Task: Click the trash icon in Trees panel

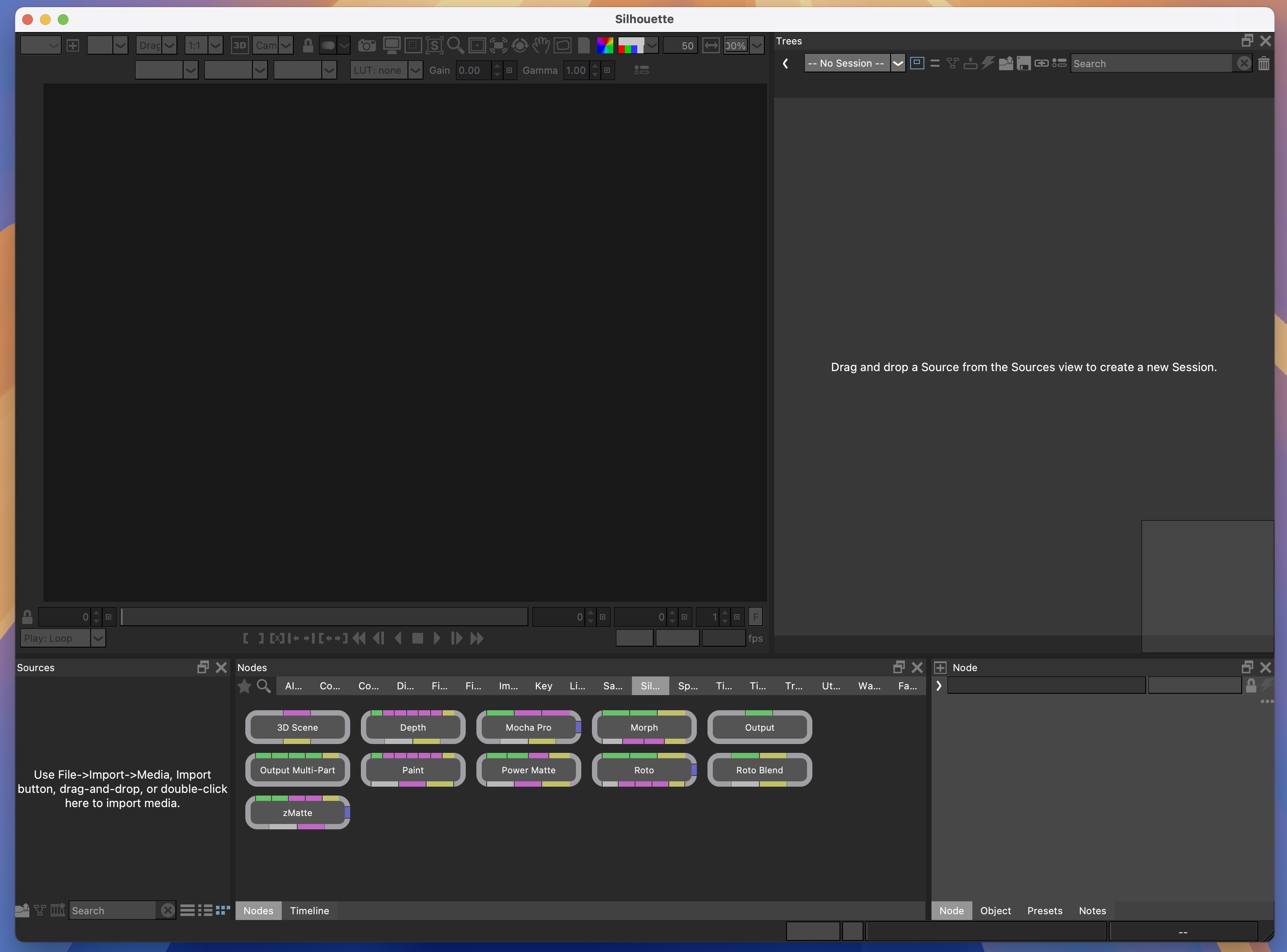Action: [1263, 64]
